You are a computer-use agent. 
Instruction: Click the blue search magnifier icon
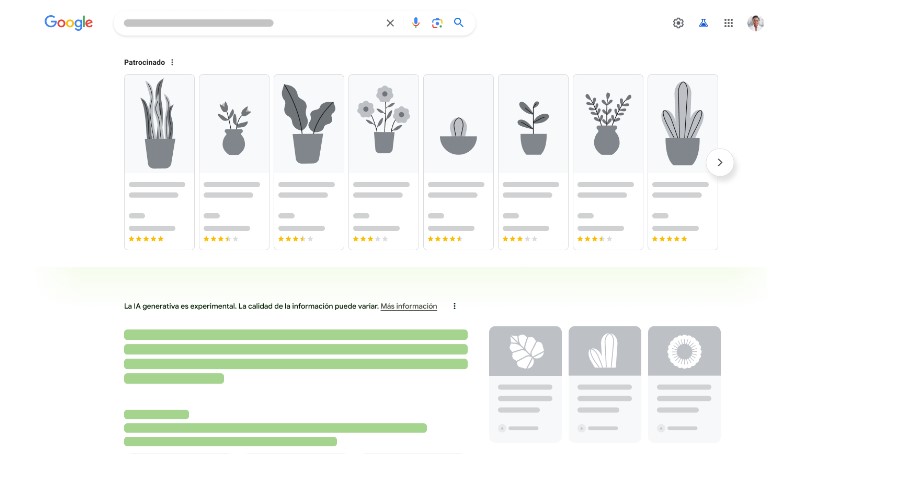coord(459,23)
